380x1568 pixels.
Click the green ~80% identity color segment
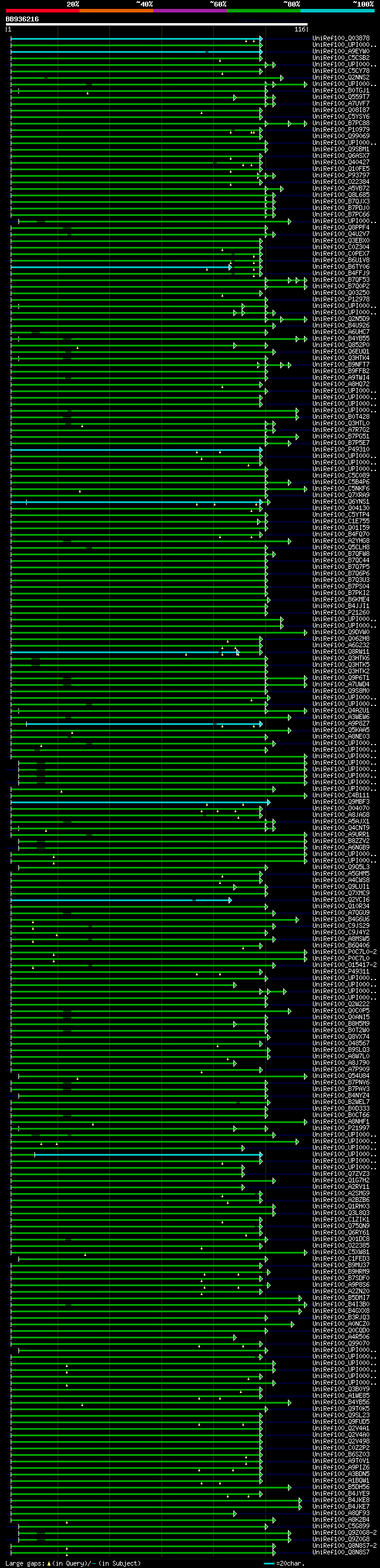pyautogui.click(x=264, y=10)
